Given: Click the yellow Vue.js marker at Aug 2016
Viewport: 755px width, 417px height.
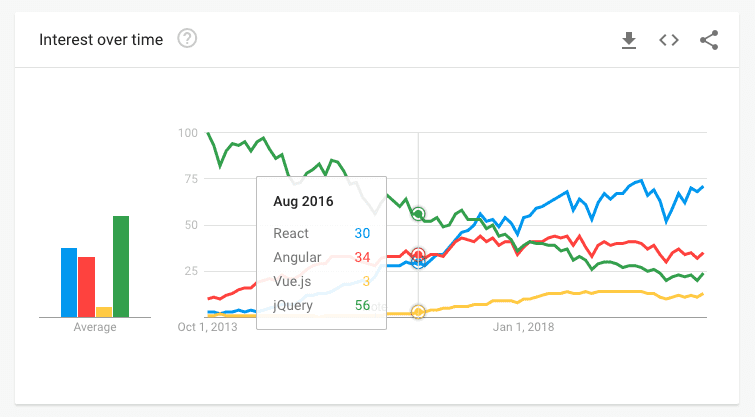Looking at the screenshot, I should pos(418,312).
